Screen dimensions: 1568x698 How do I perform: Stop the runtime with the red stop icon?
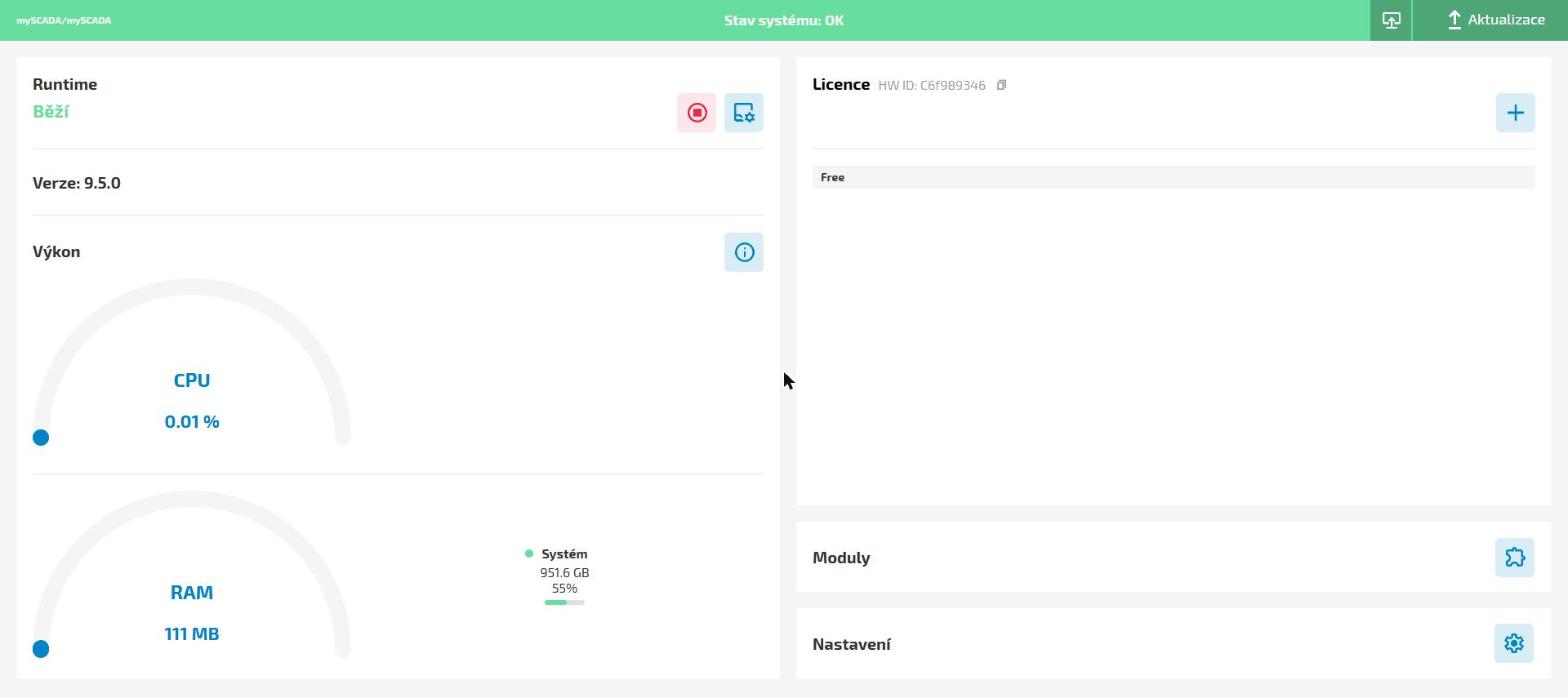coord(697,113)
